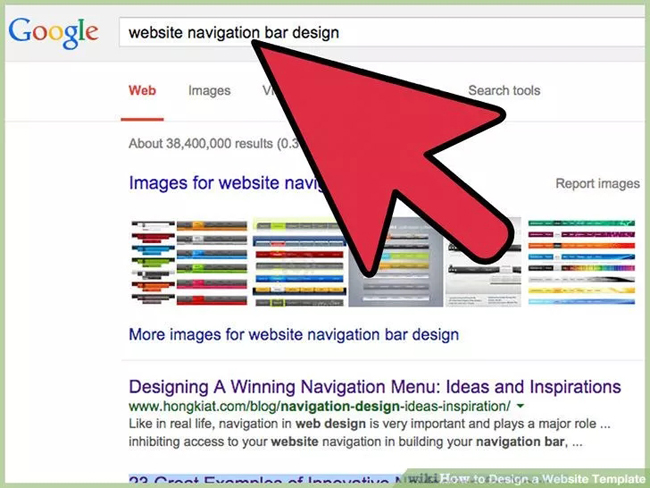Open 'Designing A Winning Navigation Menu' result
The width and height of the screenshot is (650, 488).
click(x=375, y=386)
